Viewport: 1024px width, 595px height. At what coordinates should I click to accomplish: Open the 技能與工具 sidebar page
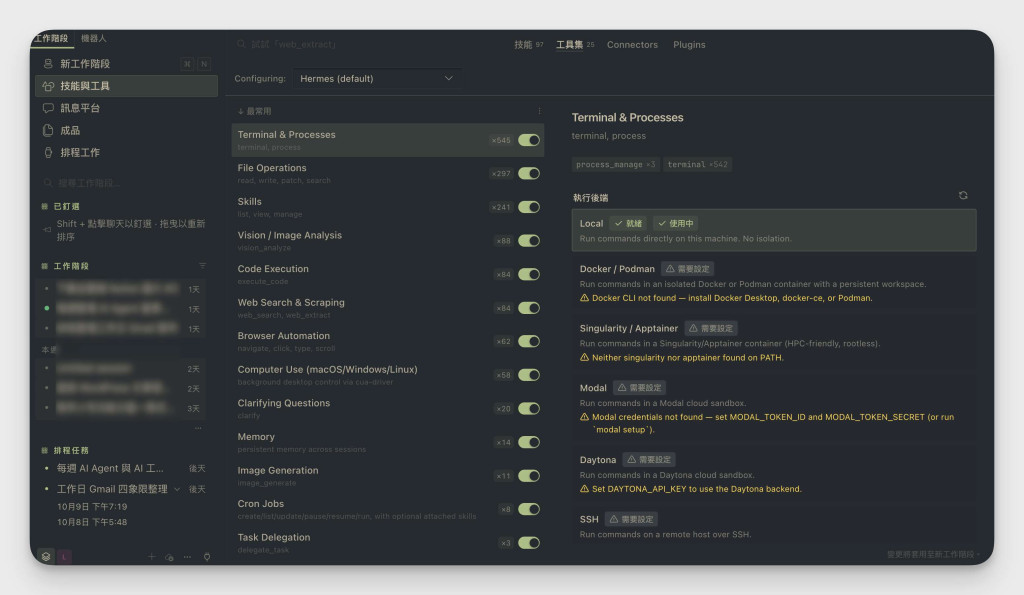pyautogui.click(x=127, y=86)
